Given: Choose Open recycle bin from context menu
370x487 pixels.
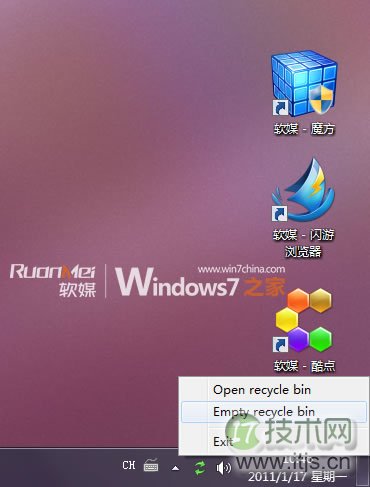Looking at the screenshot, I should 274,390.
